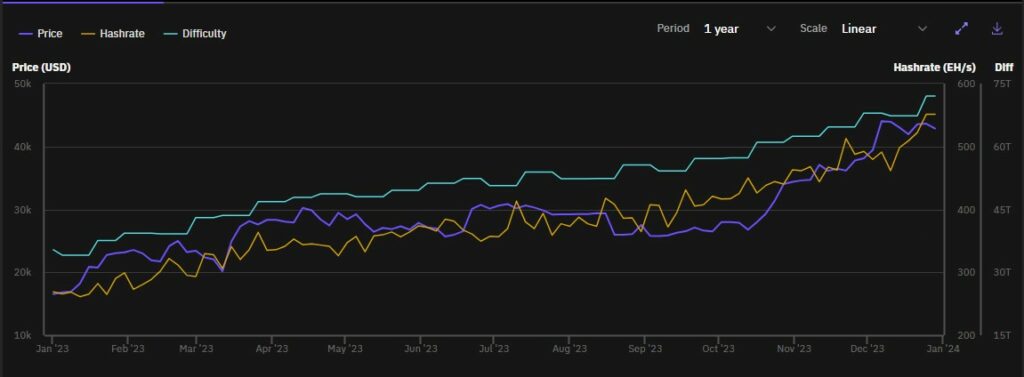Click the Oct '23 date label
The height and width of the screenshot is (377, 1024).
[718, 350]
